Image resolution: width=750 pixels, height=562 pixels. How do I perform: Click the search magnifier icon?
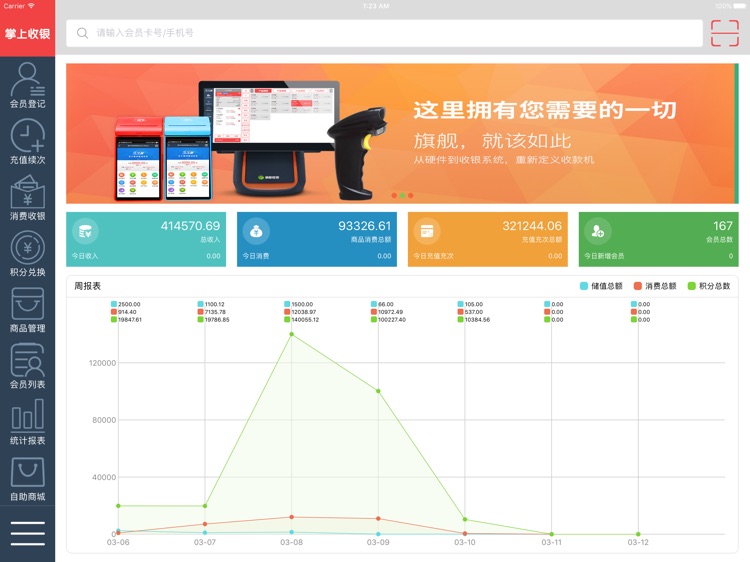(x=82, y=33)
